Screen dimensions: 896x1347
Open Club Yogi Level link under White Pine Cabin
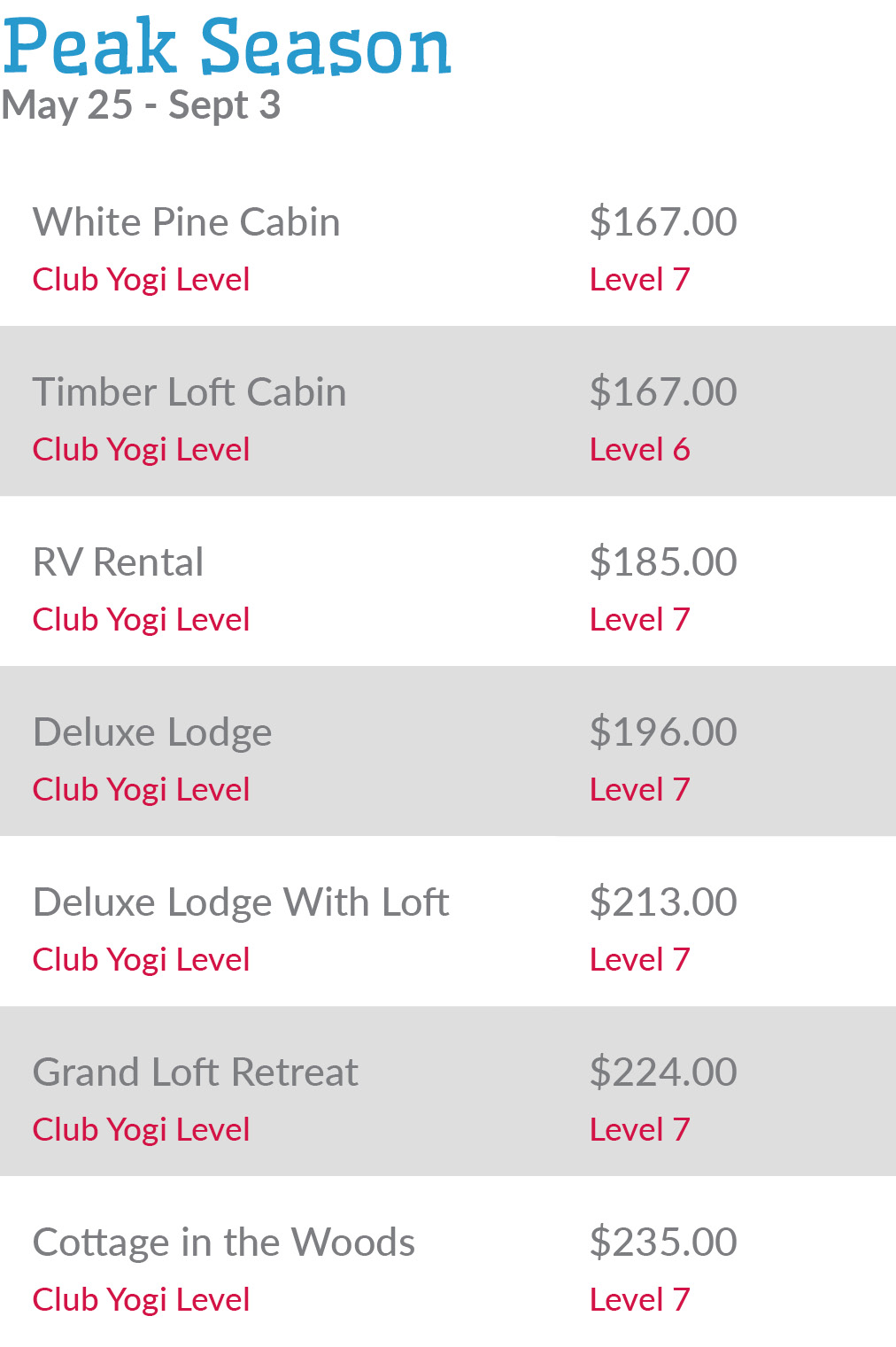click(141, 280)
